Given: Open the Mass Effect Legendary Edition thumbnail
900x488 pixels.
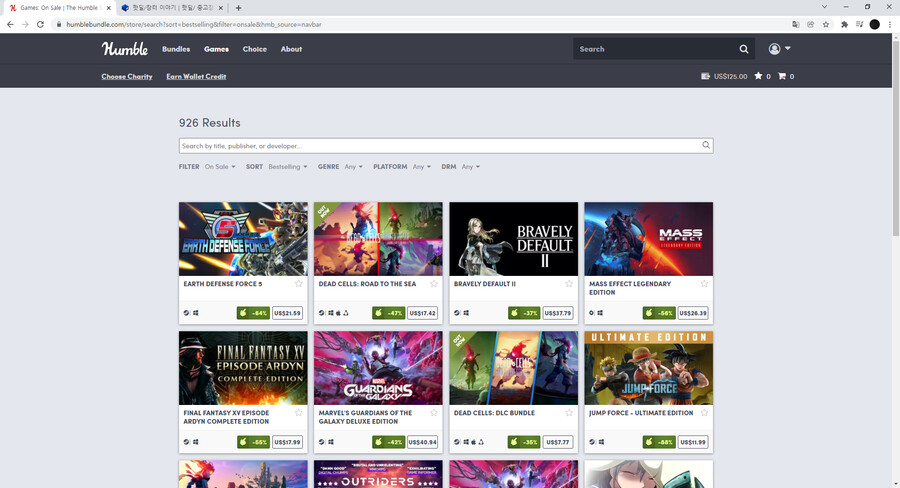Looking at the screenshot, I should (648, 239).
